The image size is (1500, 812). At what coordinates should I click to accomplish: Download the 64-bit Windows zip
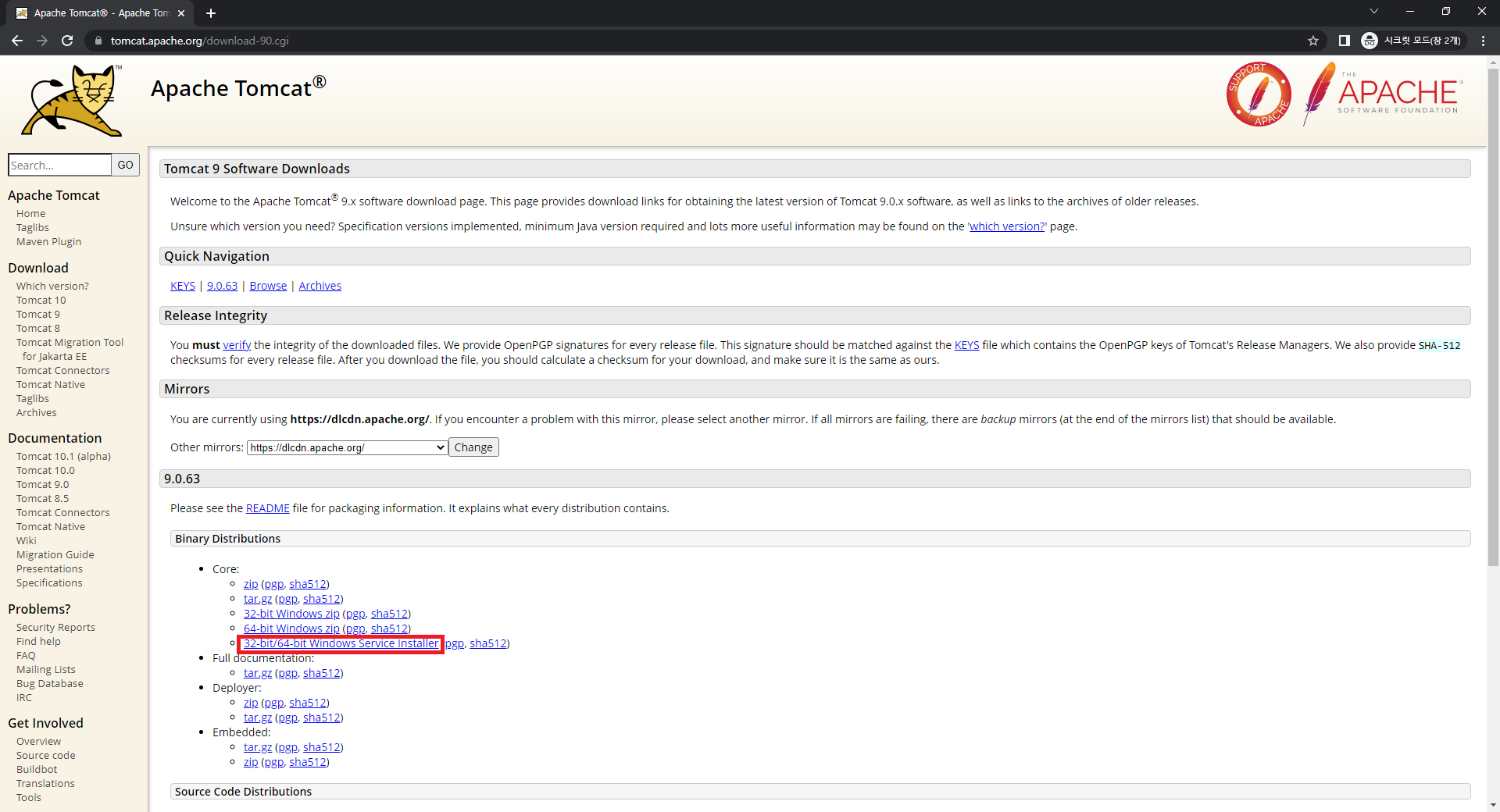click(x=291, y=629)
